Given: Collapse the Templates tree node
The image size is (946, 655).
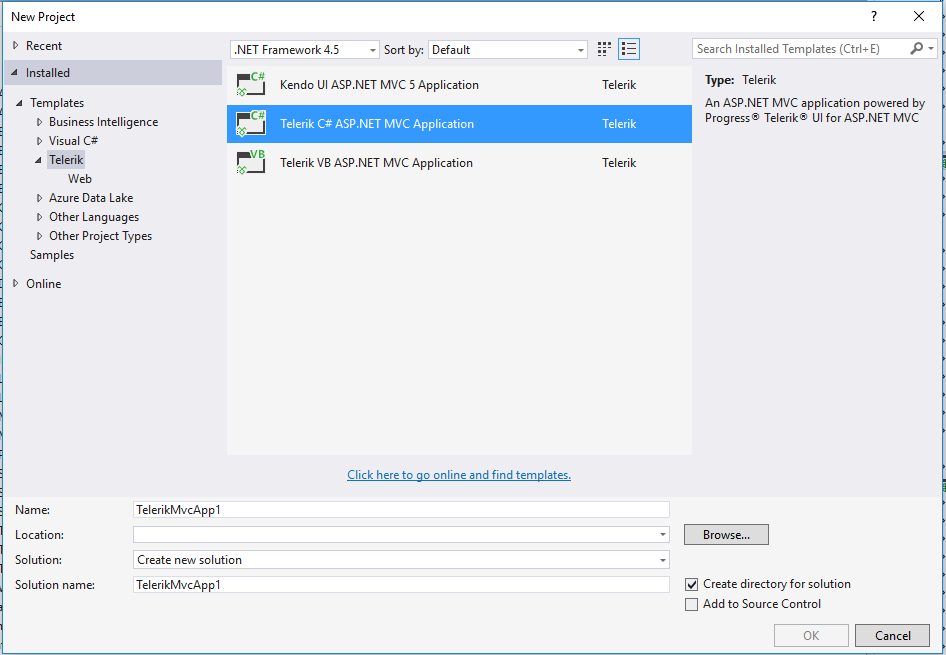Looking at the screenshot, I should coord(19,103).
